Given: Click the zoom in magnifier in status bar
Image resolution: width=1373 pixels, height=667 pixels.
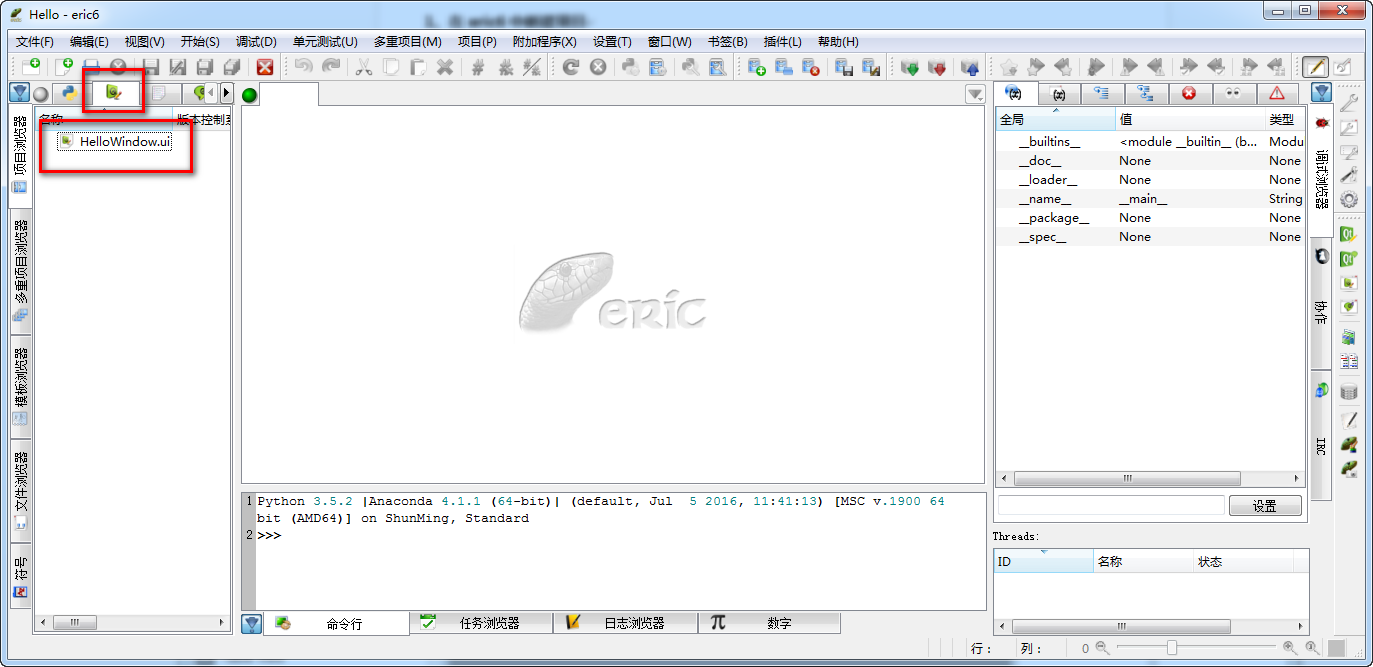Looking at the screenshot, I should click(1290, 648).
